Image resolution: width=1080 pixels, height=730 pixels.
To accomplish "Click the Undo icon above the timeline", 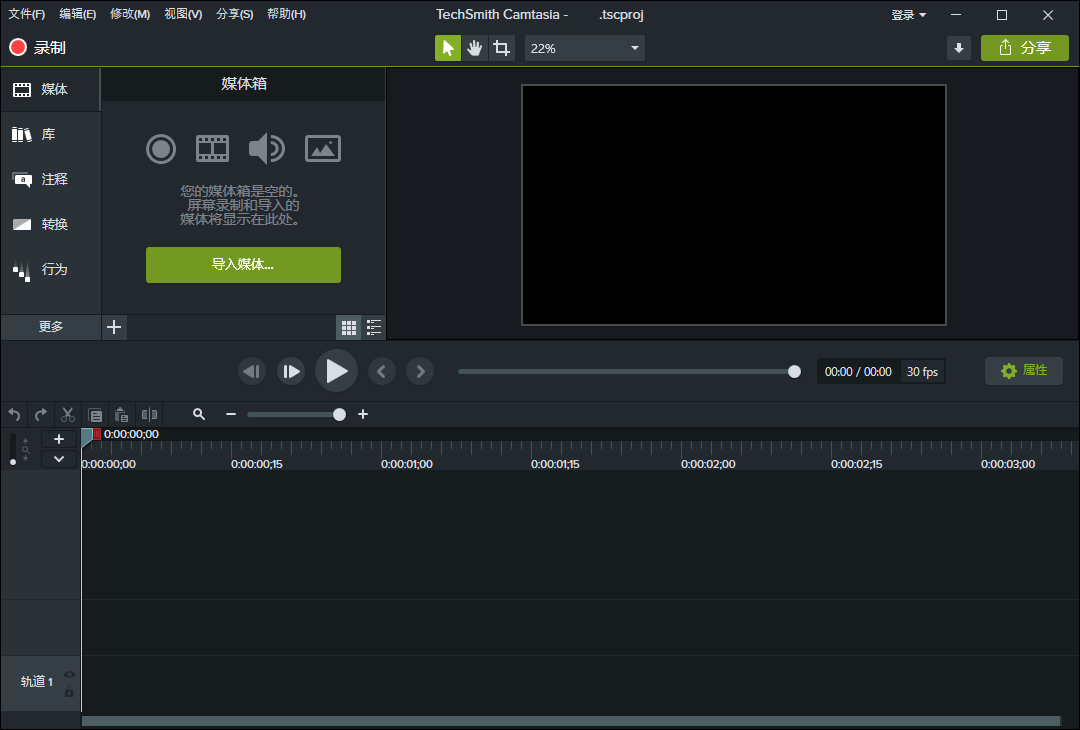I will click(x=14, y=414).
